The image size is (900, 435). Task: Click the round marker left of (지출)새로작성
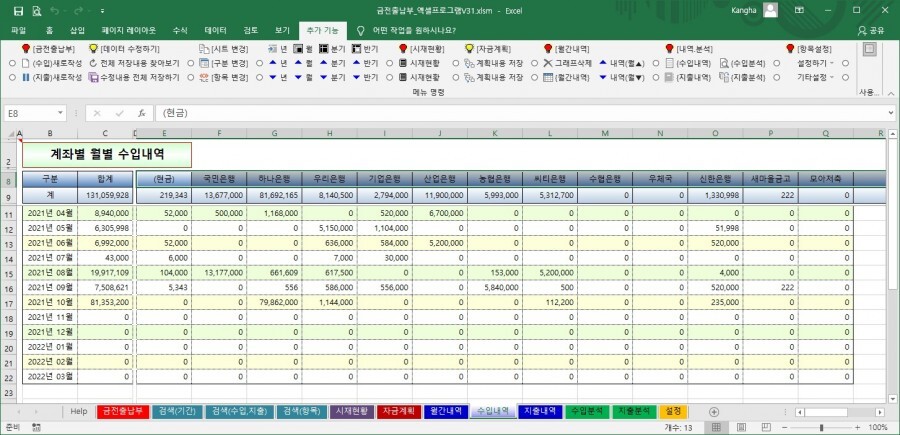click(13, 77)
